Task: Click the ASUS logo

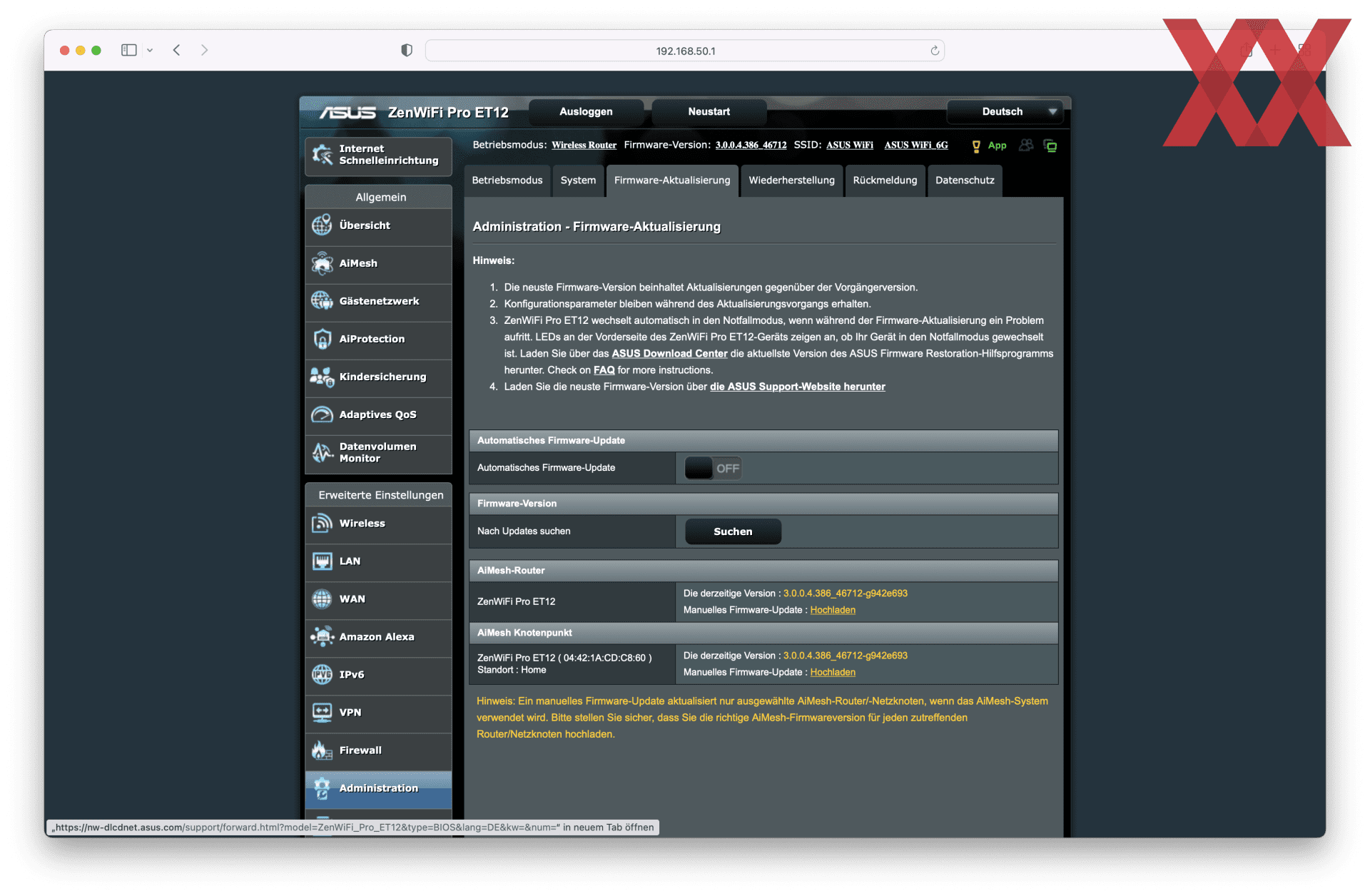Action: coord(347,113)
